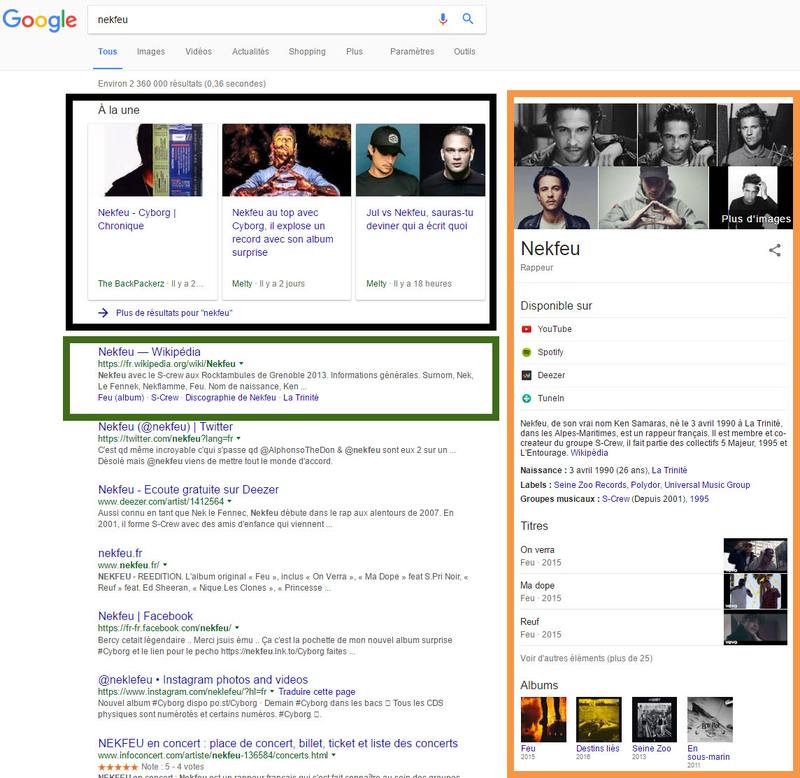Open article Nekfeu au top avec Cyborg
The height and width of the screenshot is (778, 800).
pyautogui.click(x=283, y=232)
